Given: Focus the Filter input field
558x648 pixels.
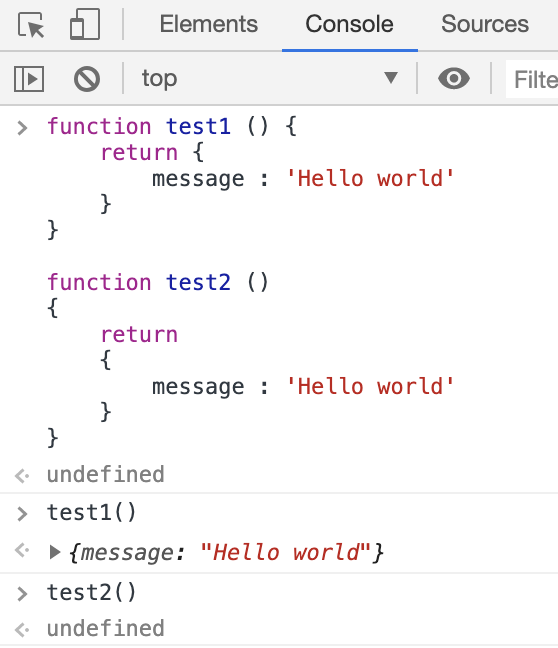Looking at the screenshot, I should 532,79.
